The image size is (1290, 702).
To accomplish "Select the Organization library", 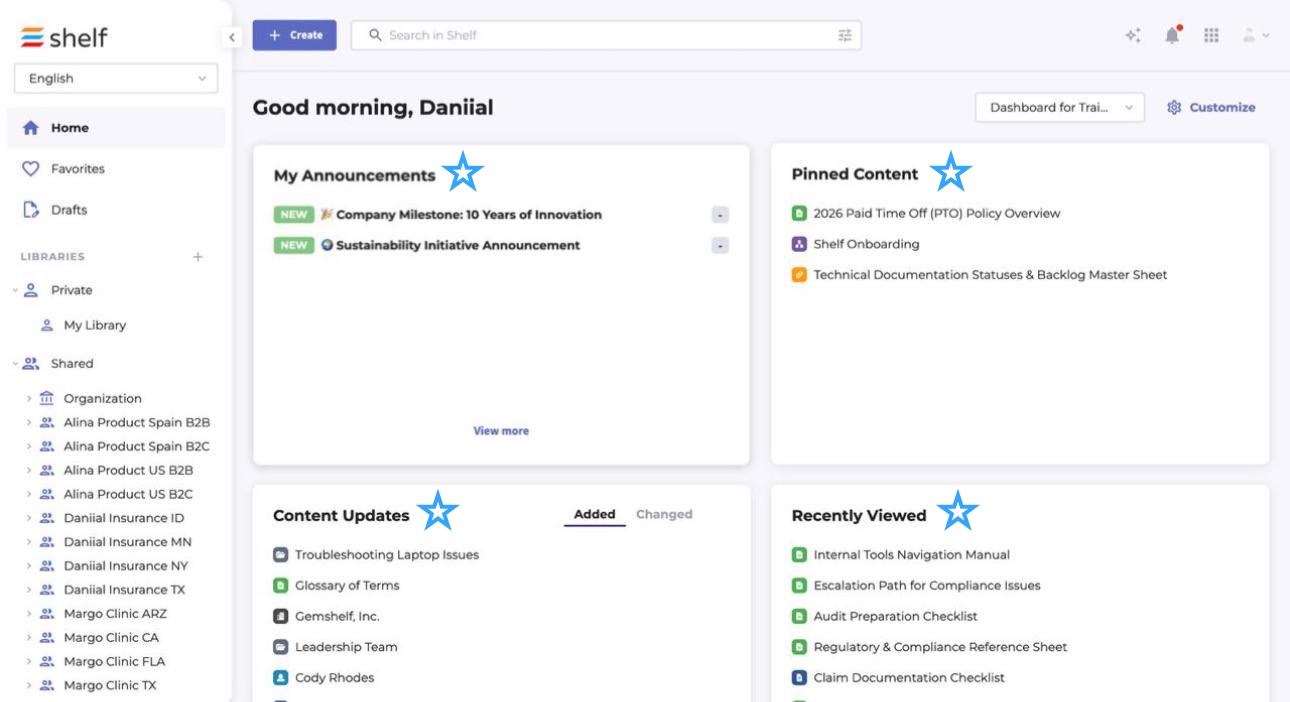I will click(103, 399).
